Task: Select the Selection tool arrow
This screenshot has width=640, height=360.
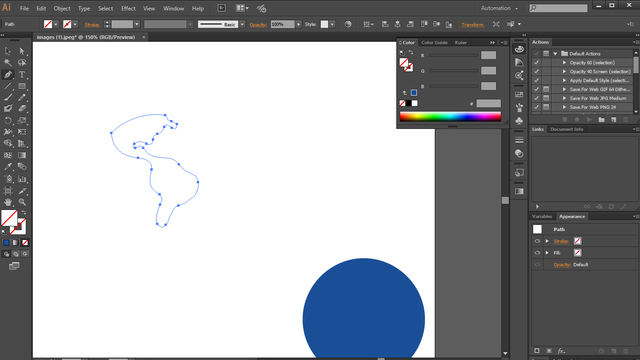Action: 8,51
